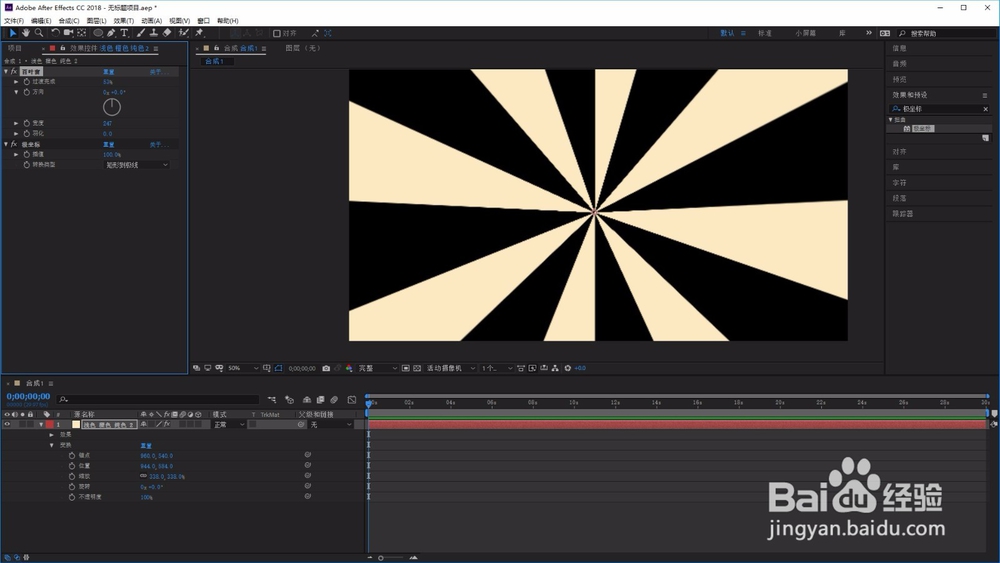
Task: Collapse the 极坐标 effect group
Action: pos(6,144)
